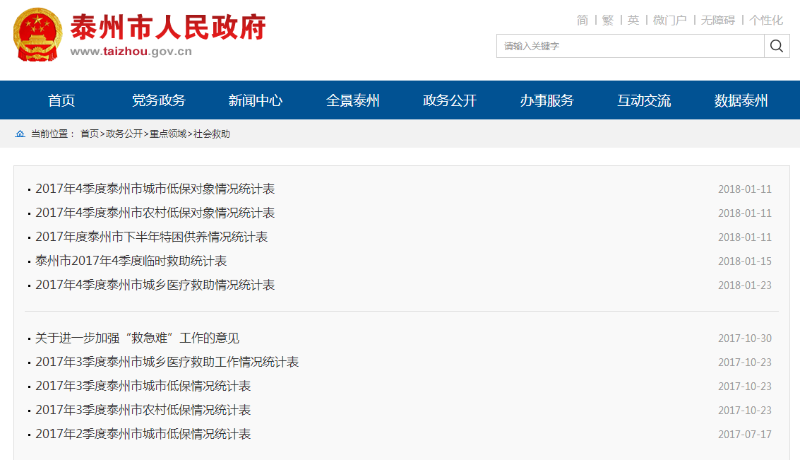This screenshot has width=800, height=460.
Task: Open the 无障碍 accessibility link
Action: point(717,20)
